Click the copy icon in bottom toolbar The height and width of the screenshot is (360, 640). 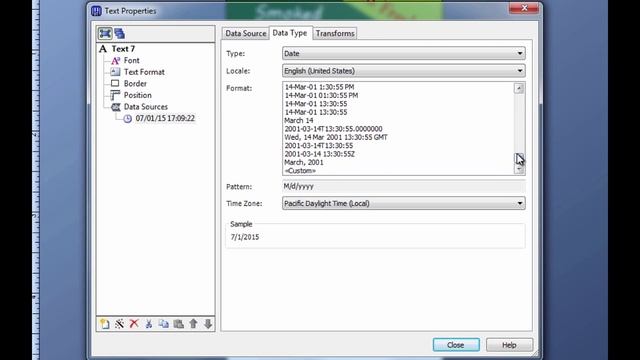click(x=164, y=324)
